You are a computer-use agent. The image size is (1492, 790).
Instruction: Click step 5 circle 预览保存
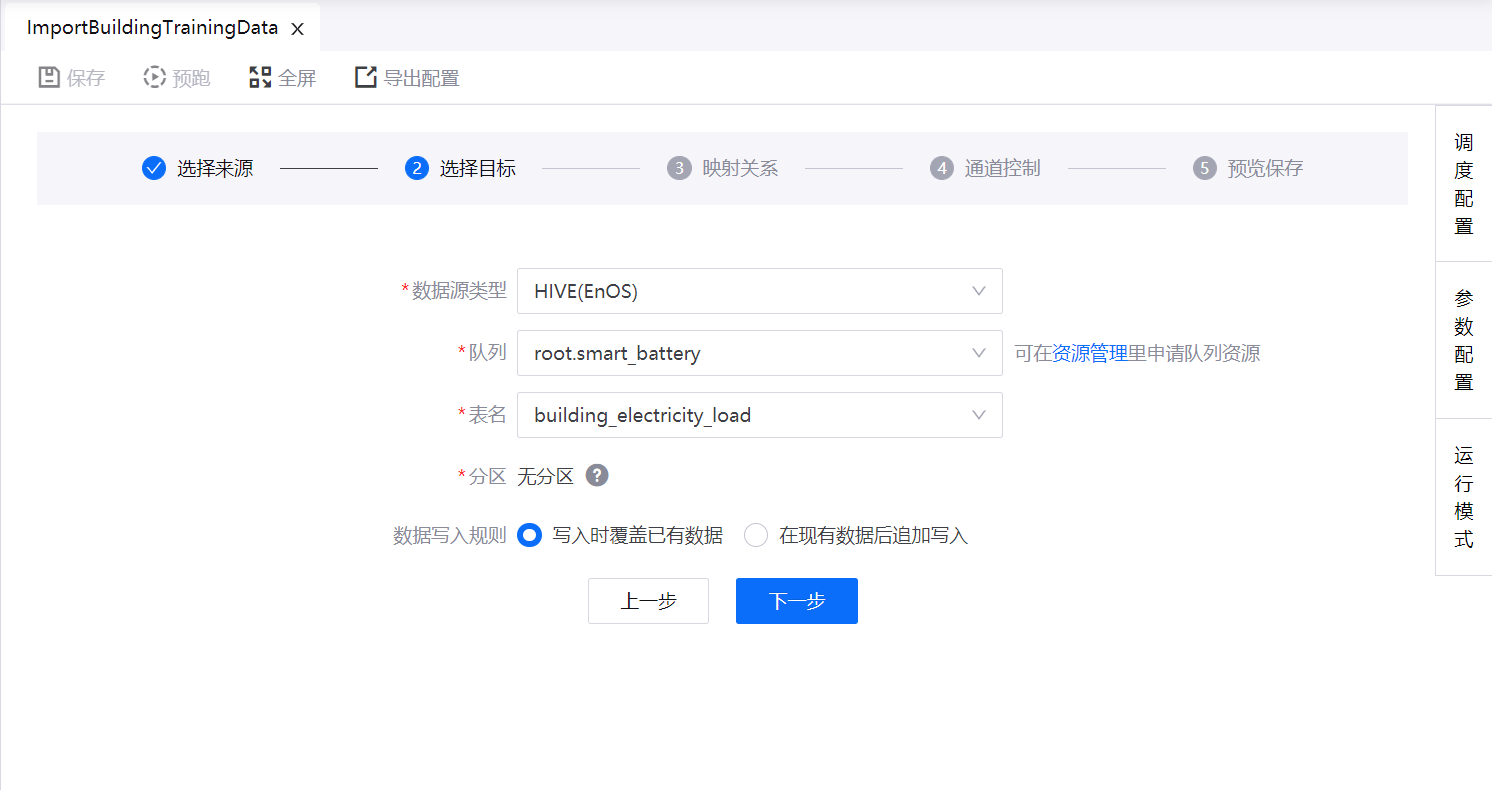1204,168
